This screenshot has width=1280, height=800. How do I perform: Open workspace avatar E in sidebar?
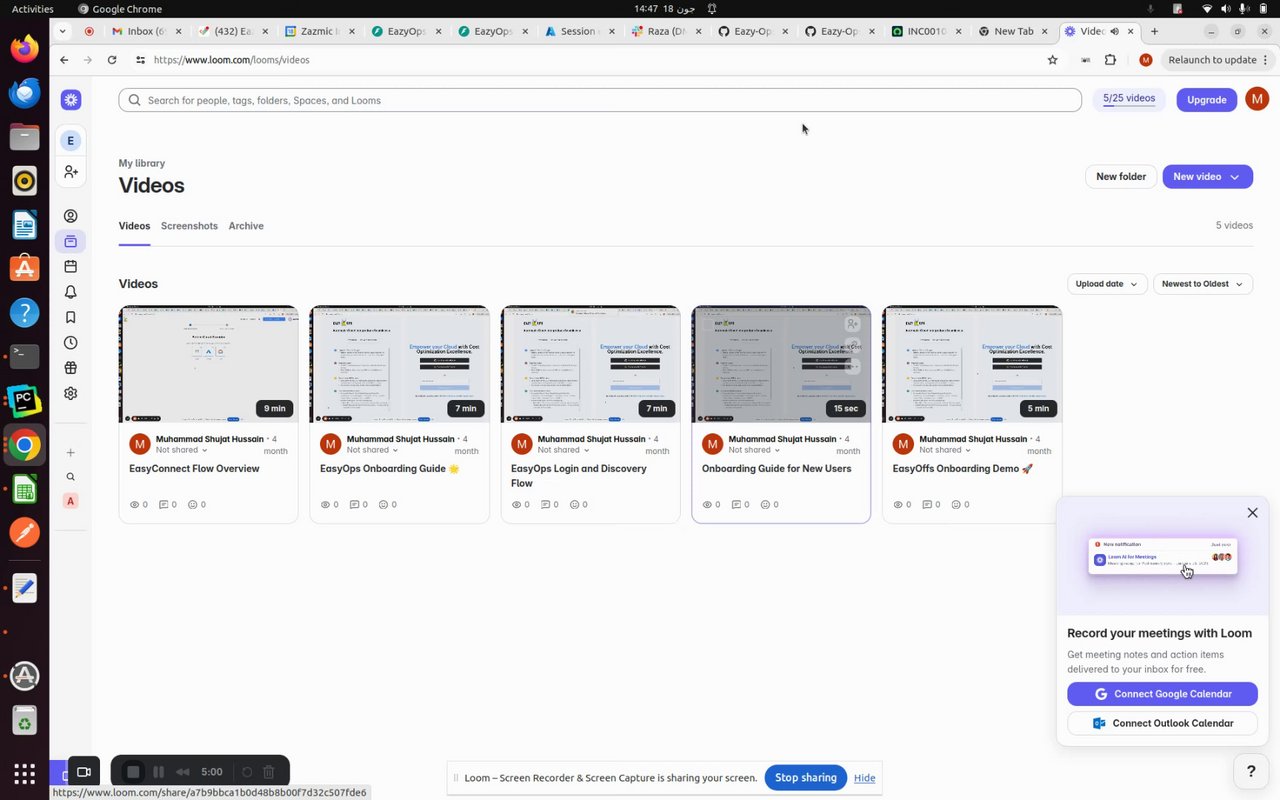(70, 140)
